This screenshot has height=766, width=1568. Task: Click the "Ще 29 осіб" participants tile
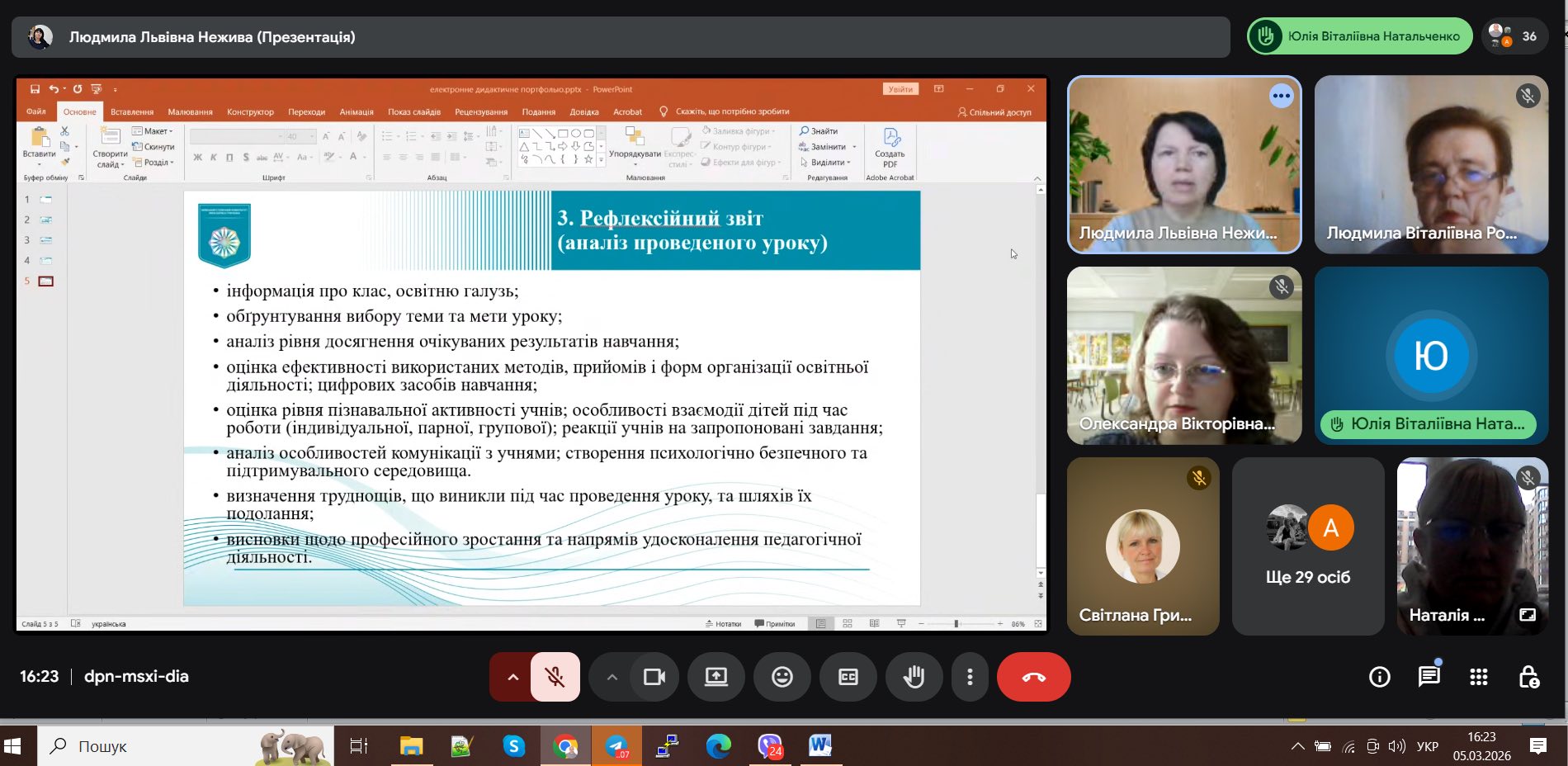point(1308,546)
